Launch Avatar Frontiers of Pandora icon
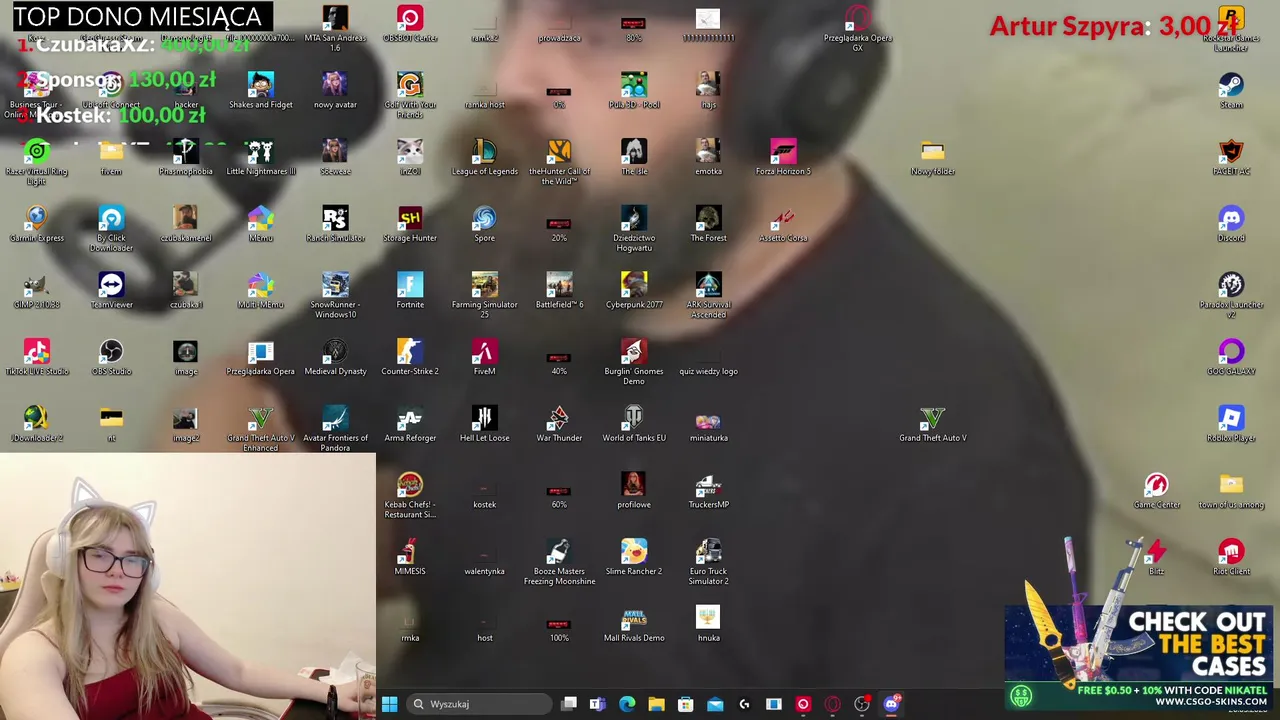This screenshot has width=1280, height=720. coord(335,430)
